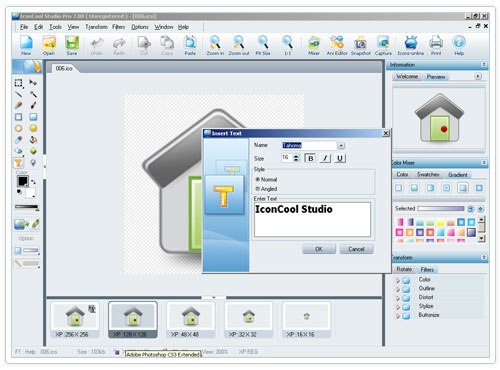
Task: Click the Save toolbar icon
Action: pyautogui.click(x=72, y=45)
